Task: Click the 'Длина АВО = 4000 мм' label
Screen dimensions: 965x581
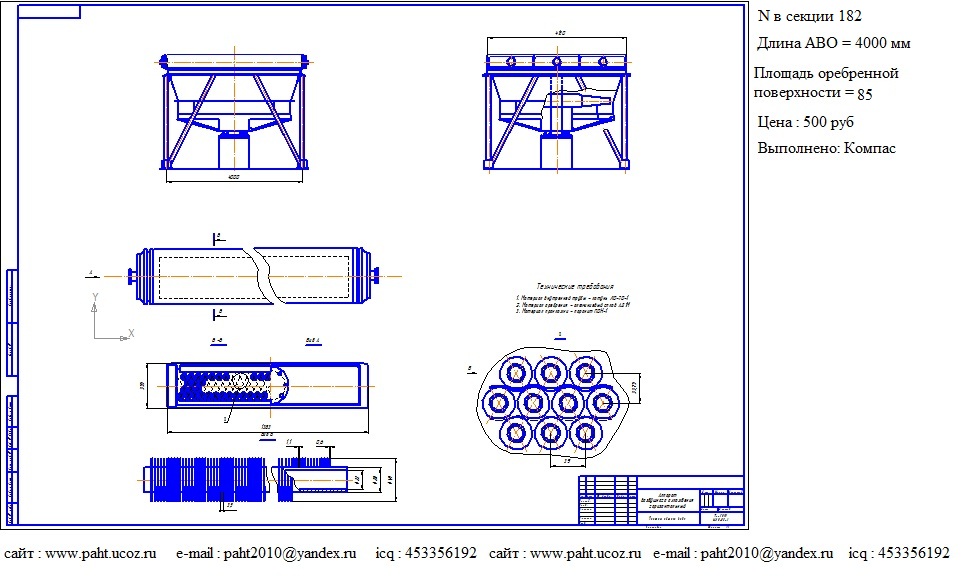Action: tap(833, 43)
